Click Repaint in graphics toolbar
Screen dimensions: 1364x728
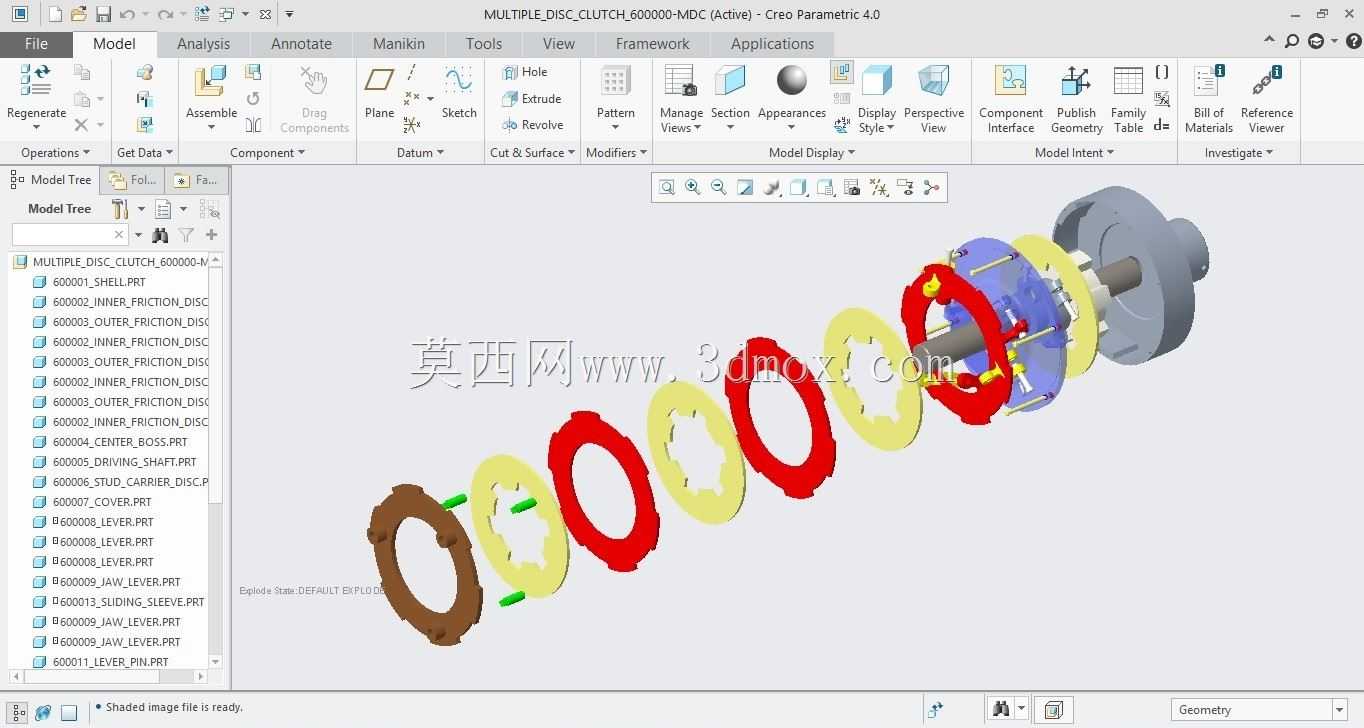click(744, 187)
